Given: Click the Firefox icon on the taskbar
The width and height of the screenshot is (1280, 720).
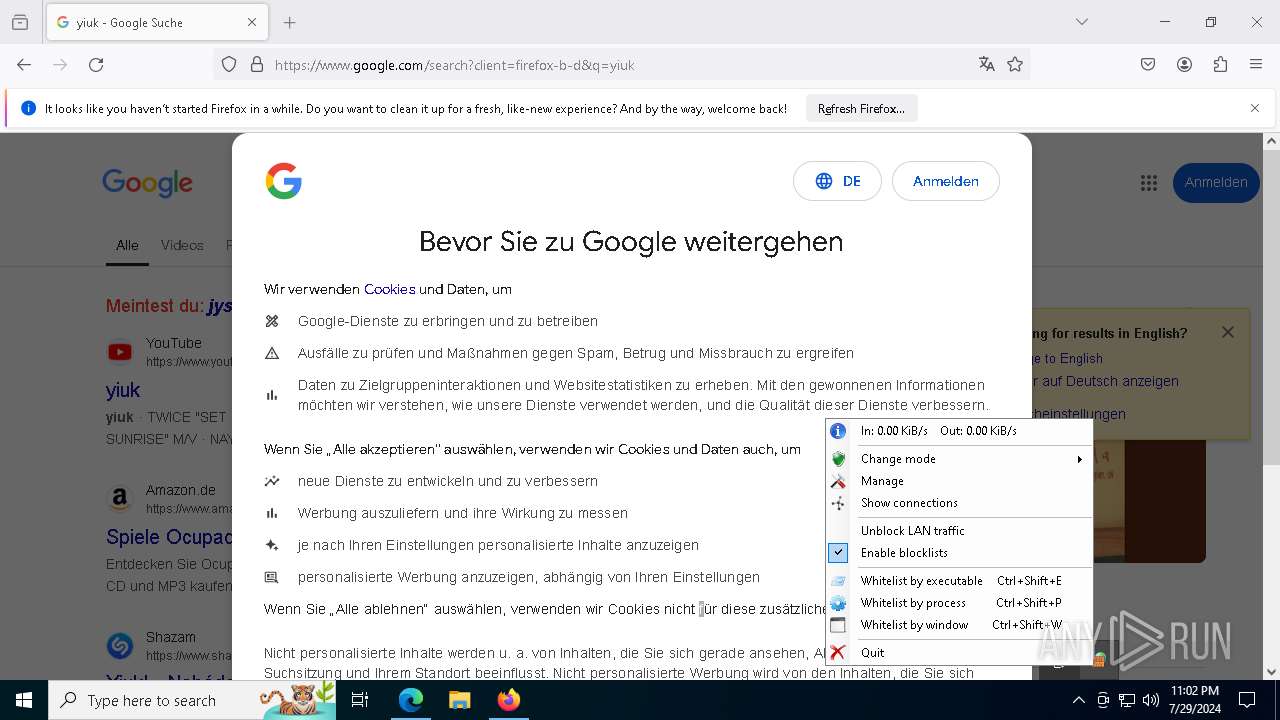Looking at the screenshot, I should (508, 700).
